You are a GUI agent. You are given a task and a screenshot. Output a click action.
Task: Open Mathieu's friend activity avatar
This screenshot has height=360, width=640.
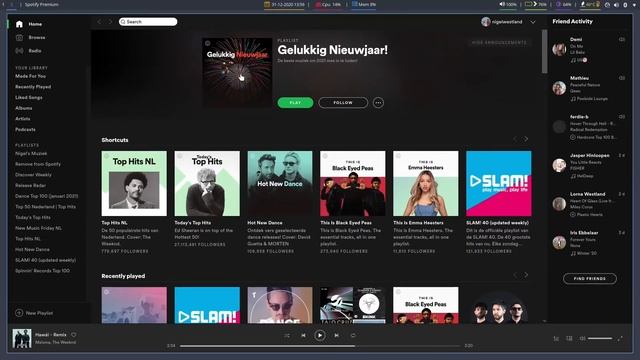coord(559,88)
